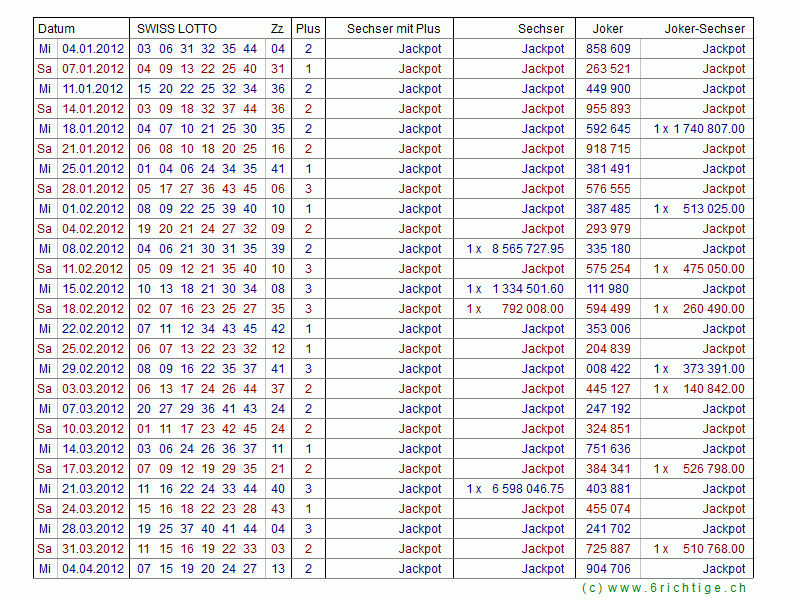The width and height of the screenshot is (800, 600).
Task: Click lotto numbers 20 27 29 36 41 43
Action: click(197, 409)
